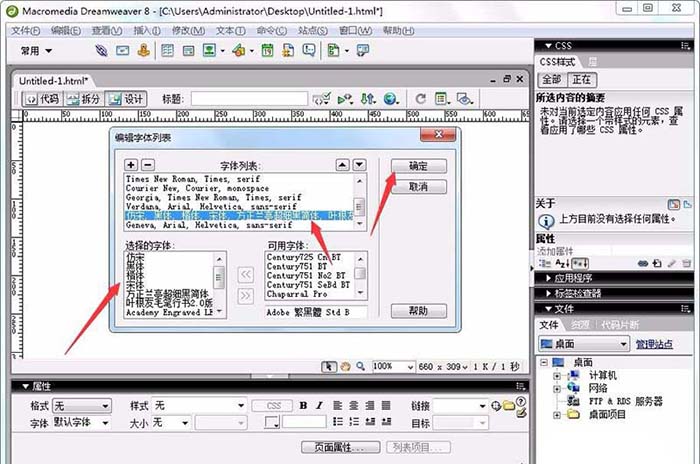Move font list item up arrow
Viewport: 700px width, 464px height.
342,165
